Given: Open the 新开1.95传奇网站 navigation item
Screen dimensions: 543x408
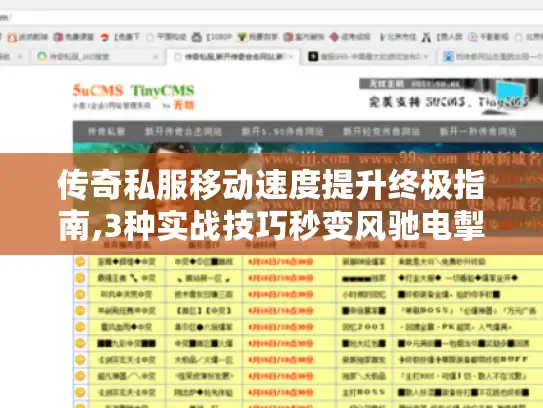Looking at the screenshot, I should point(282,131).
